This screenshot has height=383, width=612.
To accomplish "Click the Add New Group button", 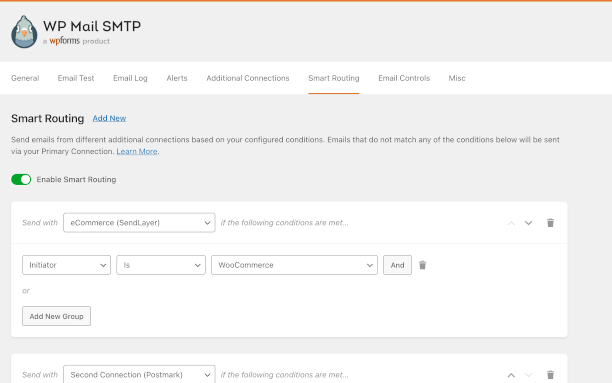I will (57, 316).
